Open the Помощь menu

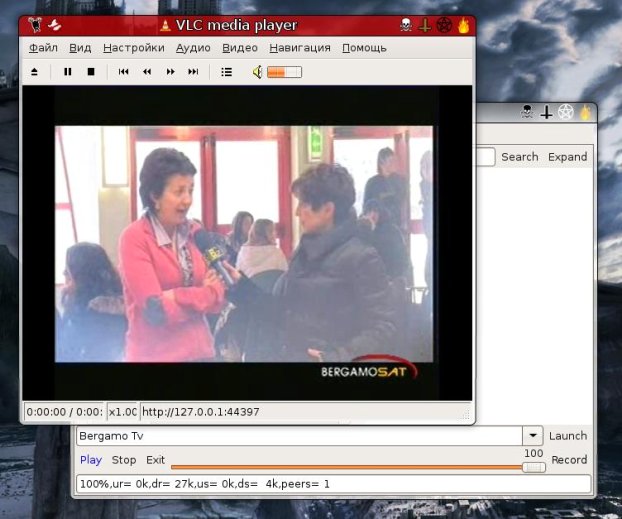364,48
